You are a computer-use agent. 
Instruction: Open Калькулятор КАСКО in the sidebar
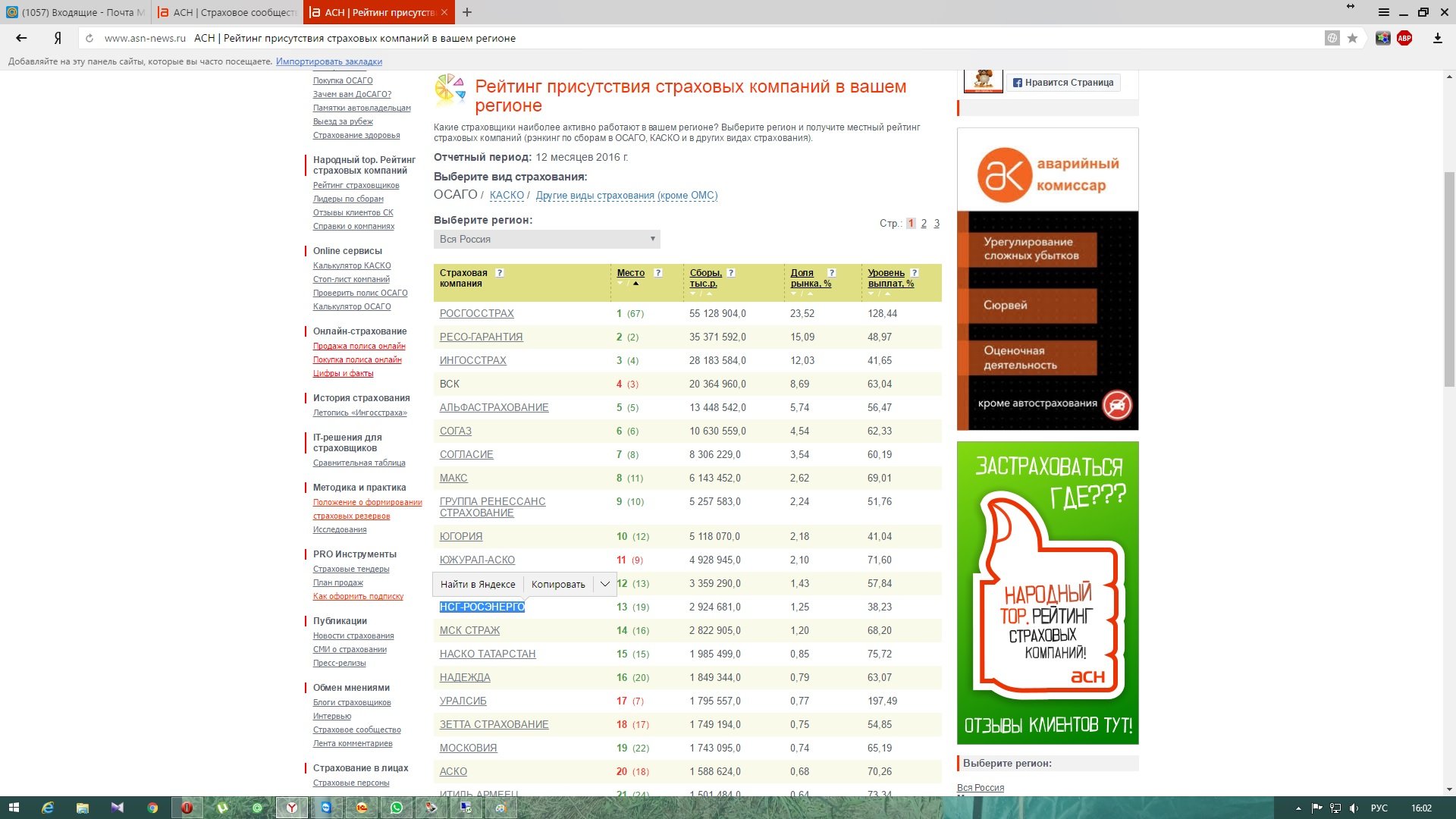click(x=352, y=265)
